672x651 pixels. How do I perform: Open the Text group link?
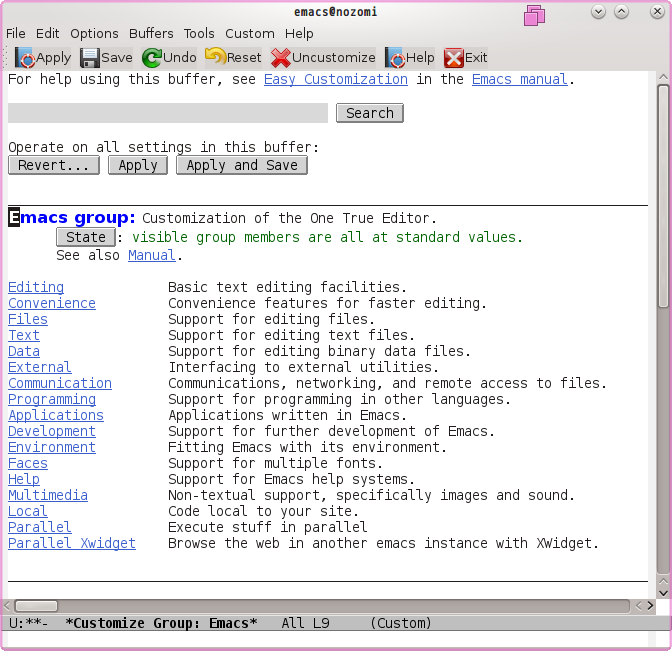pos(24,335)
